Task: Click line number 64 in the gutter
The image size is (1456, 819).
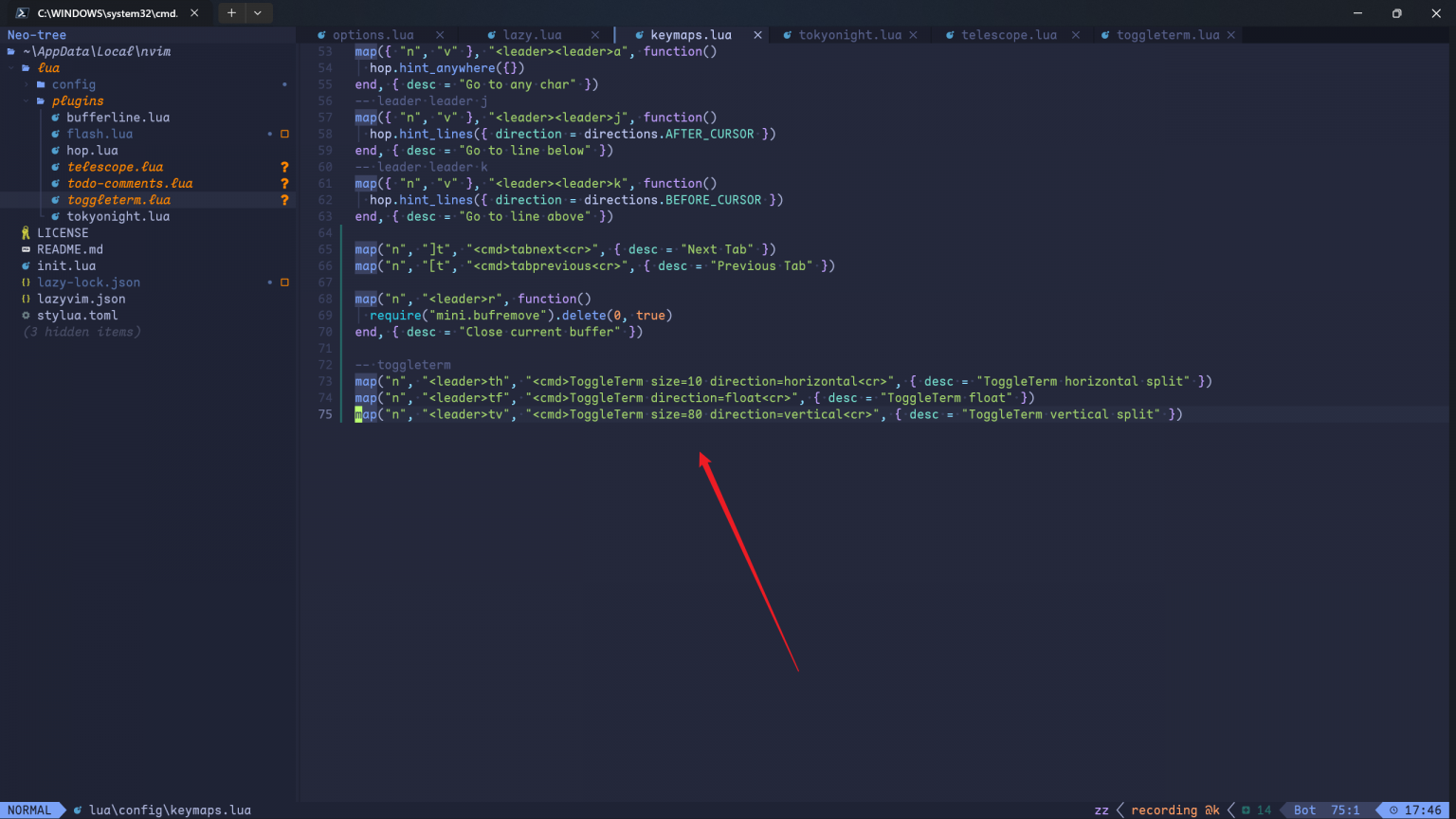Action: pyautogui.click(x=325, y=233)
